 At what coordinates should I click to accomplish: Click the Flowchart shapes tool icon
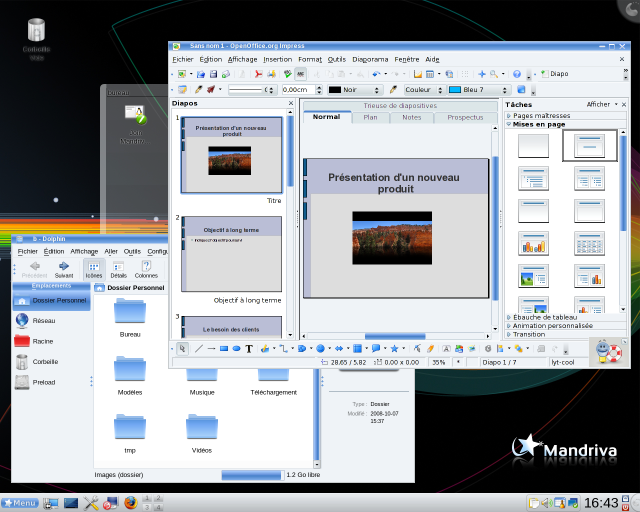357,349
